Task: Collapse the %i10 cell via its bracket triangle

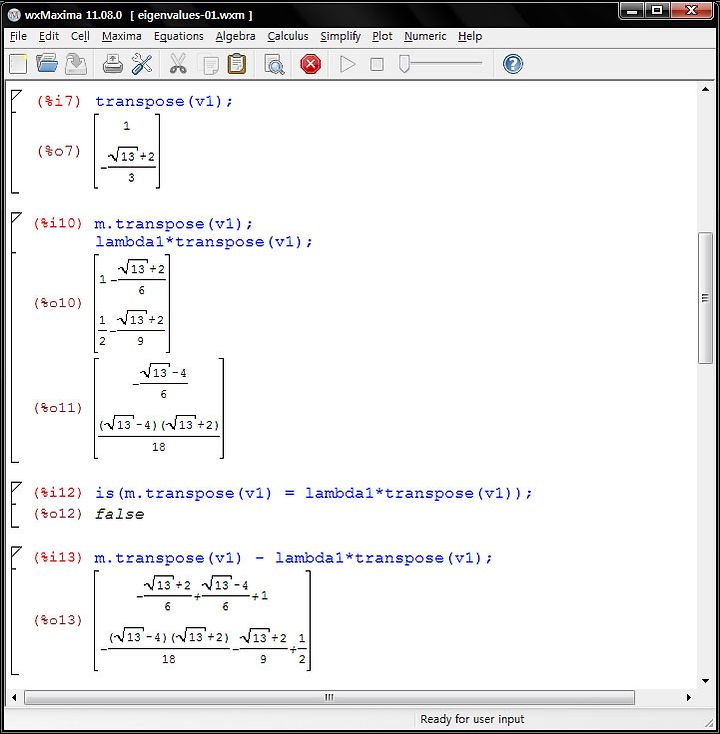Action: point(16,217)
